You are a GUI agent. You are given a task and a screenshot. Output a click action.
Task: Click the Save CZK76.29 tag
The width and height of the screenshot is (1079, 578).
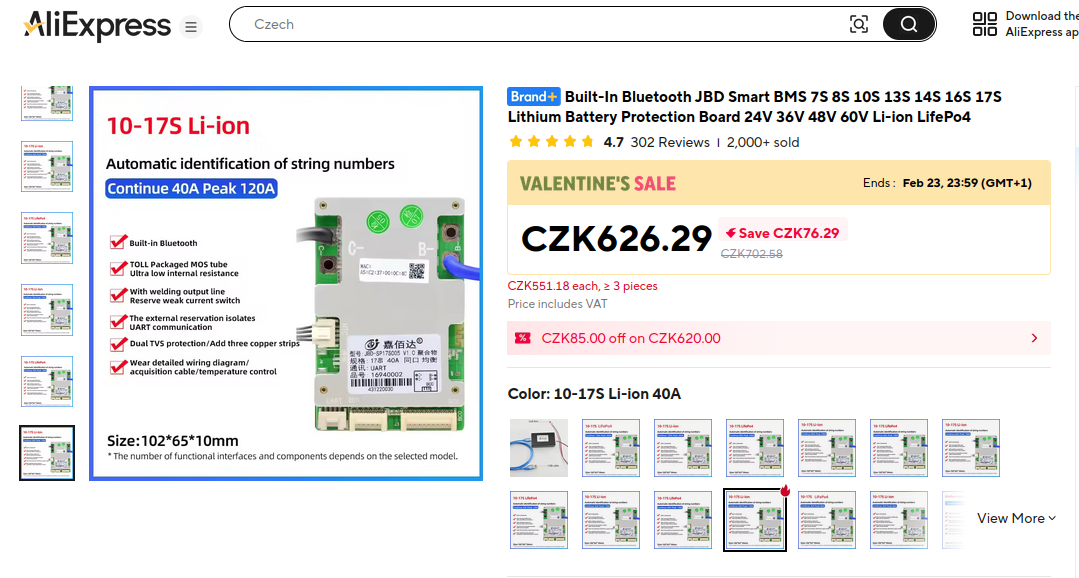[782, 233]
